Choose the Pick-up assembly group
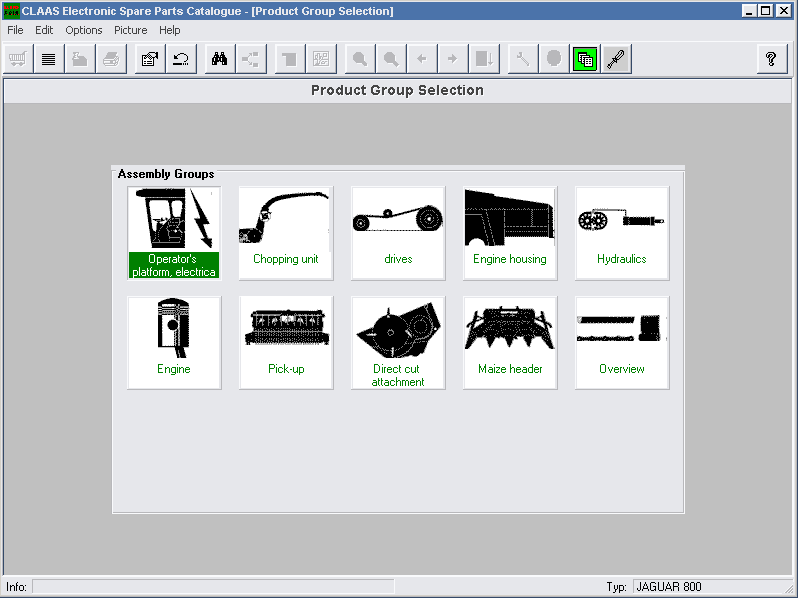The image size is (798, 598). click(x=286, y=343)
